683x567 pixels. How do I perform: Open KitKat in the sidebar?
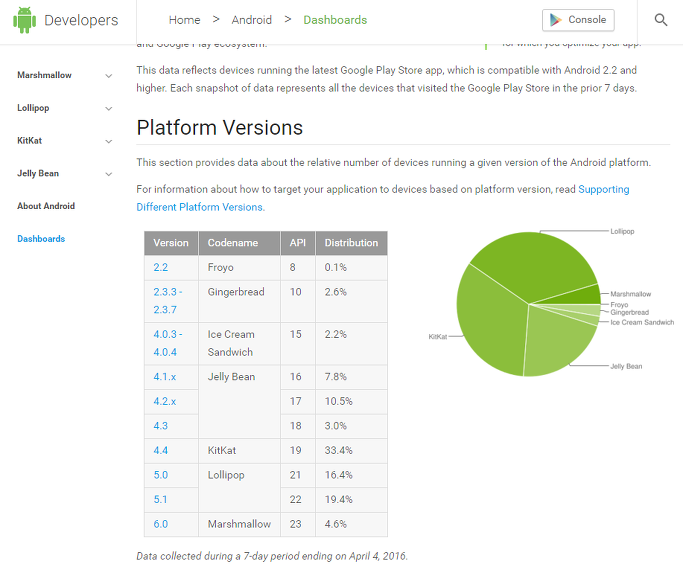pyautogui.click(x=30, y=141)
